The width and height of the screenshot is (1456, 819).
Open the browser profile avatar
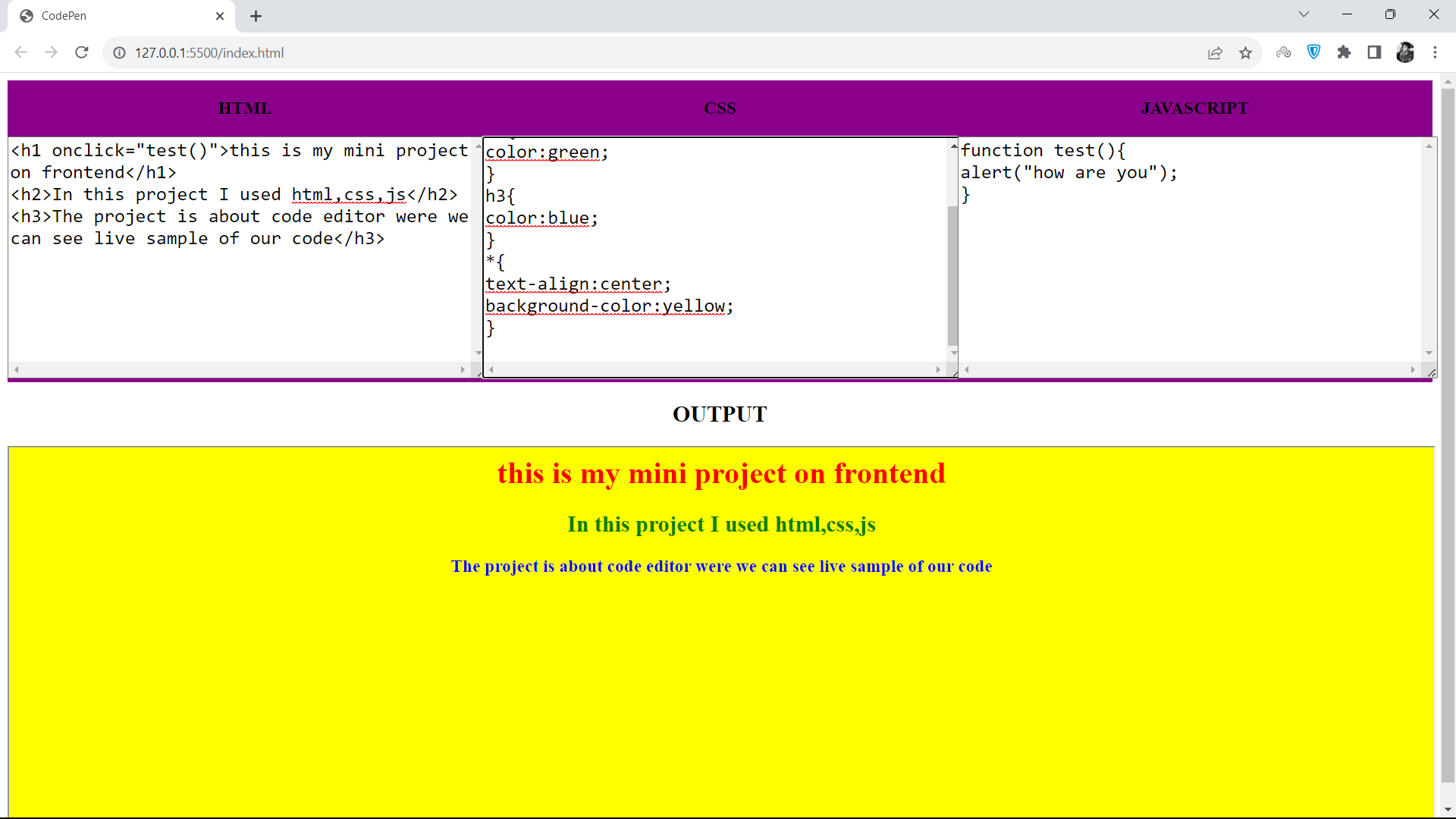(x=1406, y=52)
